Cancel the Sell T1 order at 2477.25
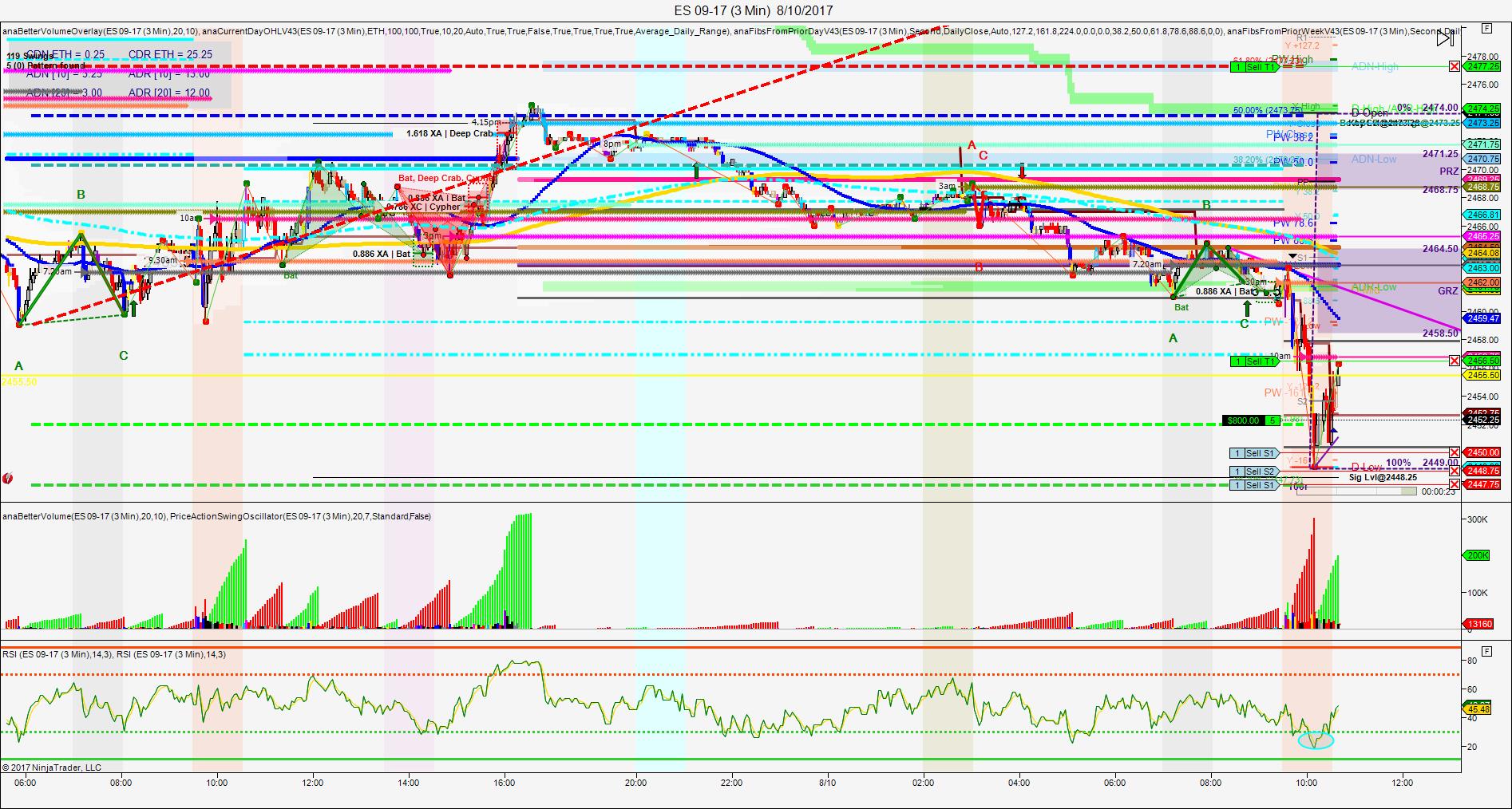The height and width of the screenshot is (809, 1512). click(x=1455, y=66)
